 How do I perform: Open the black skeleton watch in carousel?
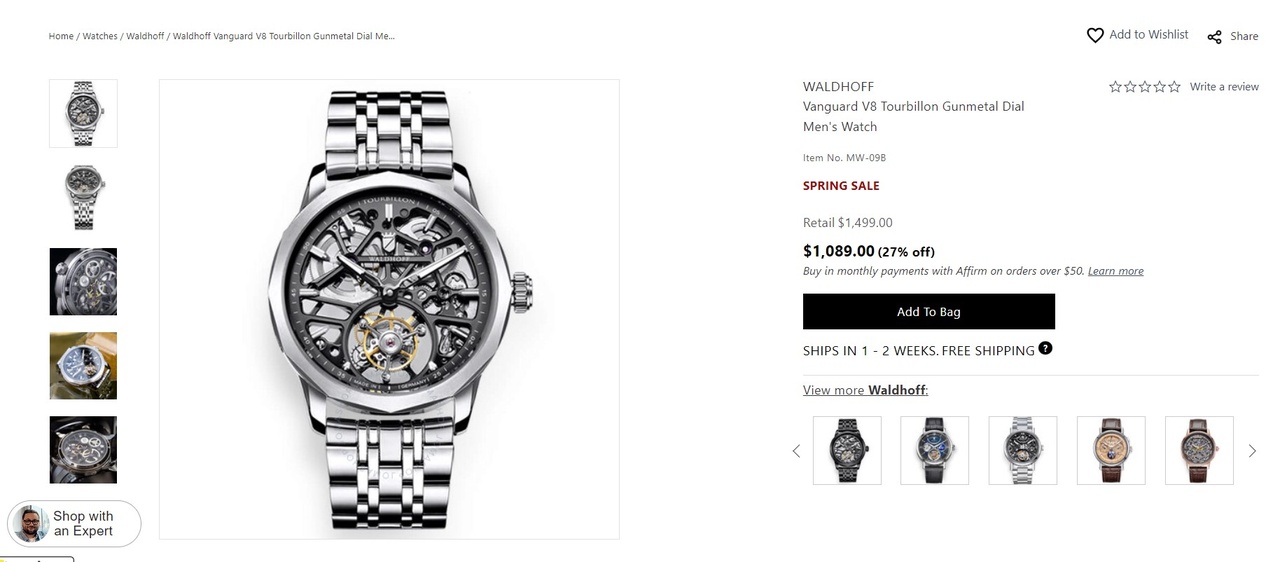click(847, 450)
